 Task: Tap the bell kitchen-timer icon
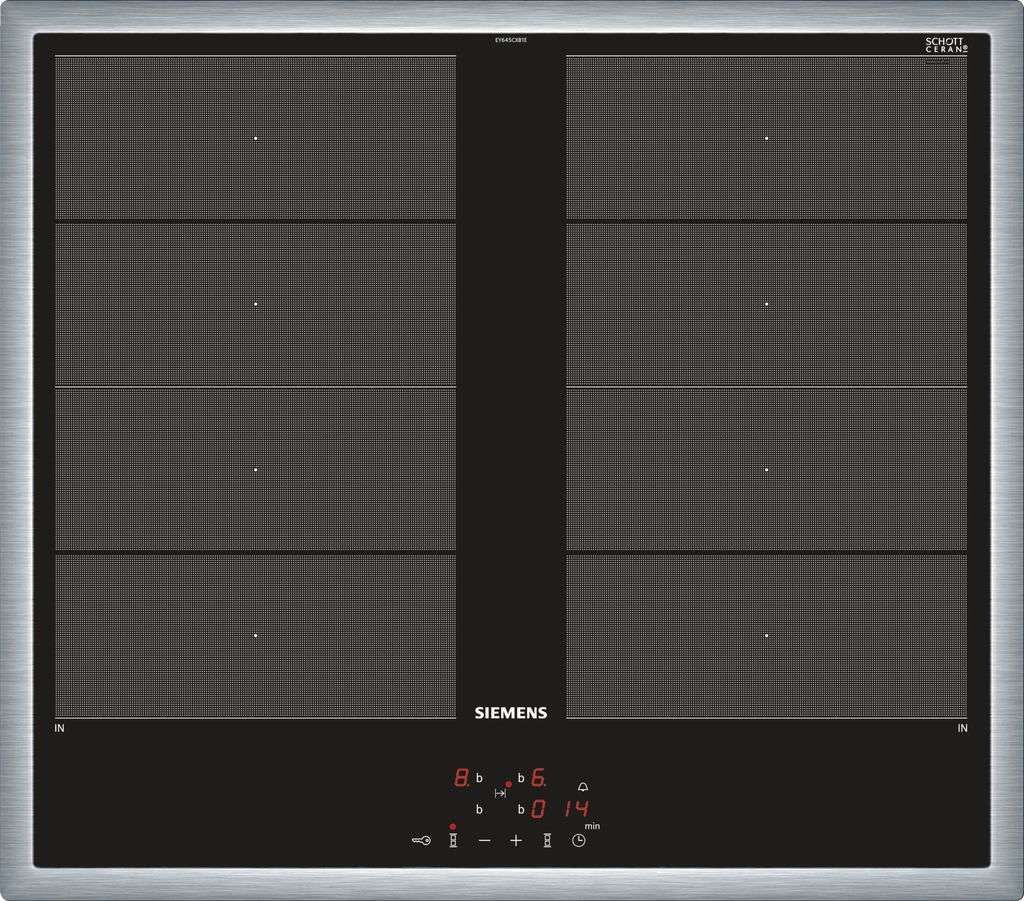tap(583, 787)
